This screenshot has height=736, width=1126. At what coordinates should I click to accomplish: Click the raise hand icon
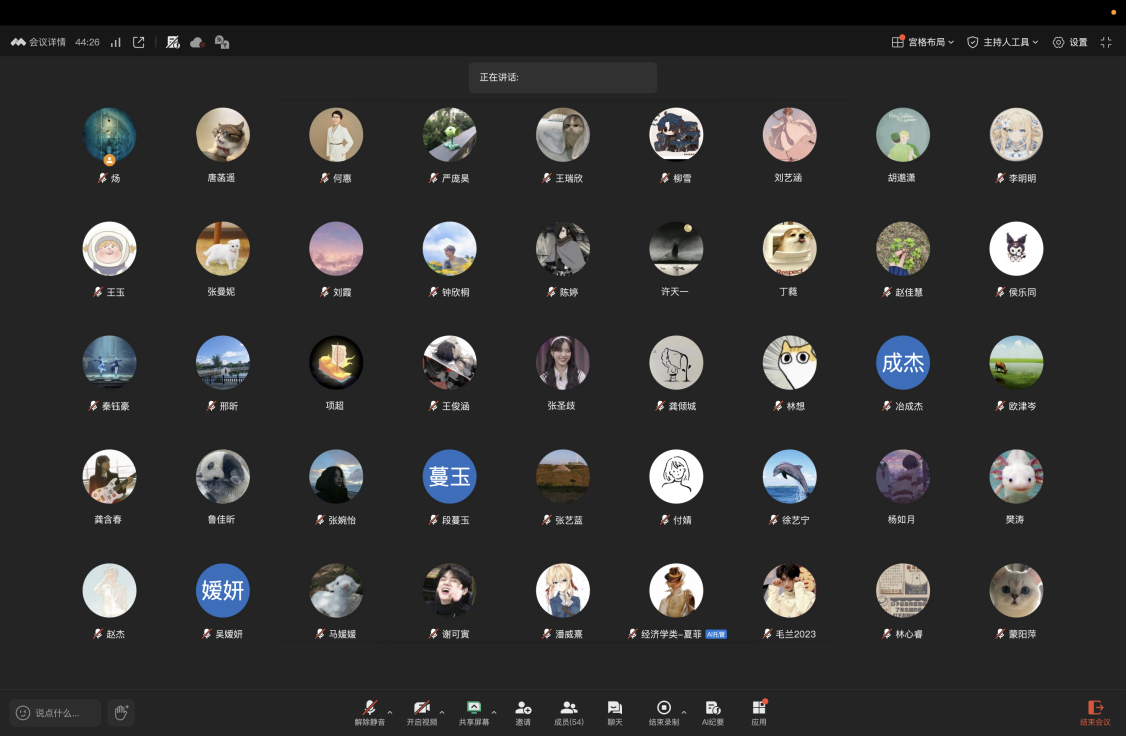point(121,713)
